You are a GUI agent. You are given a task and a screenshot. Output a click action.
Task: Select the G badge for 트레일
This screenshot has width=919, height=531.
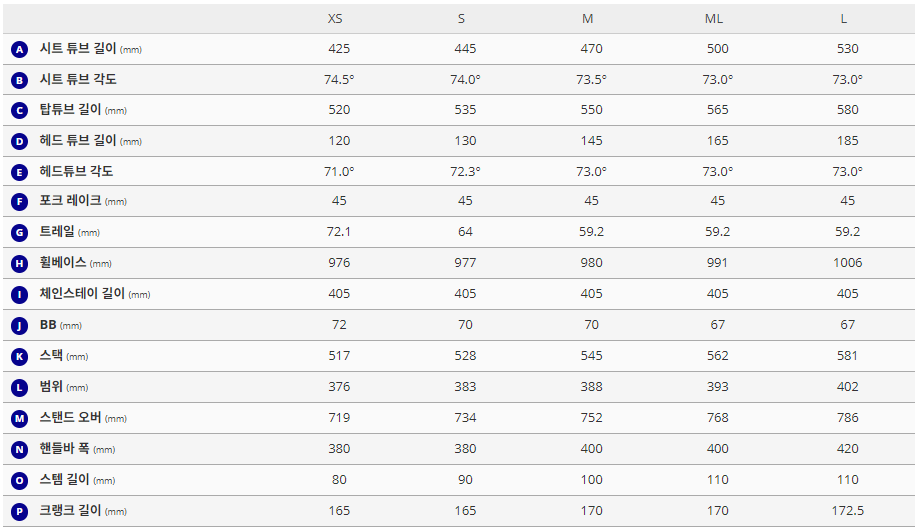click(20, 233)
